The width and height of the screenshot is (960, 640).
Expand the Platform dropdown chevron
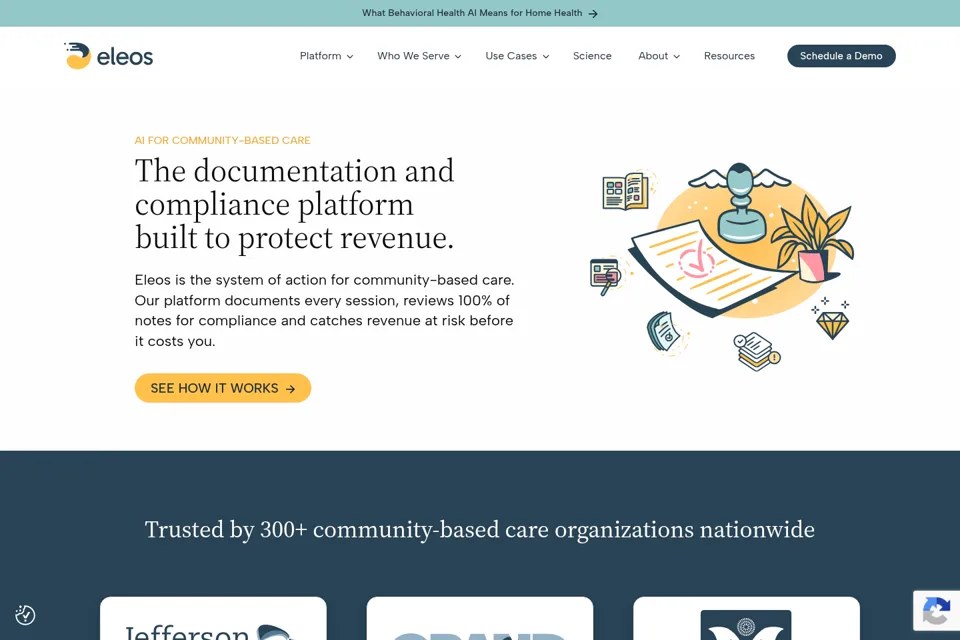click(350, 56)
